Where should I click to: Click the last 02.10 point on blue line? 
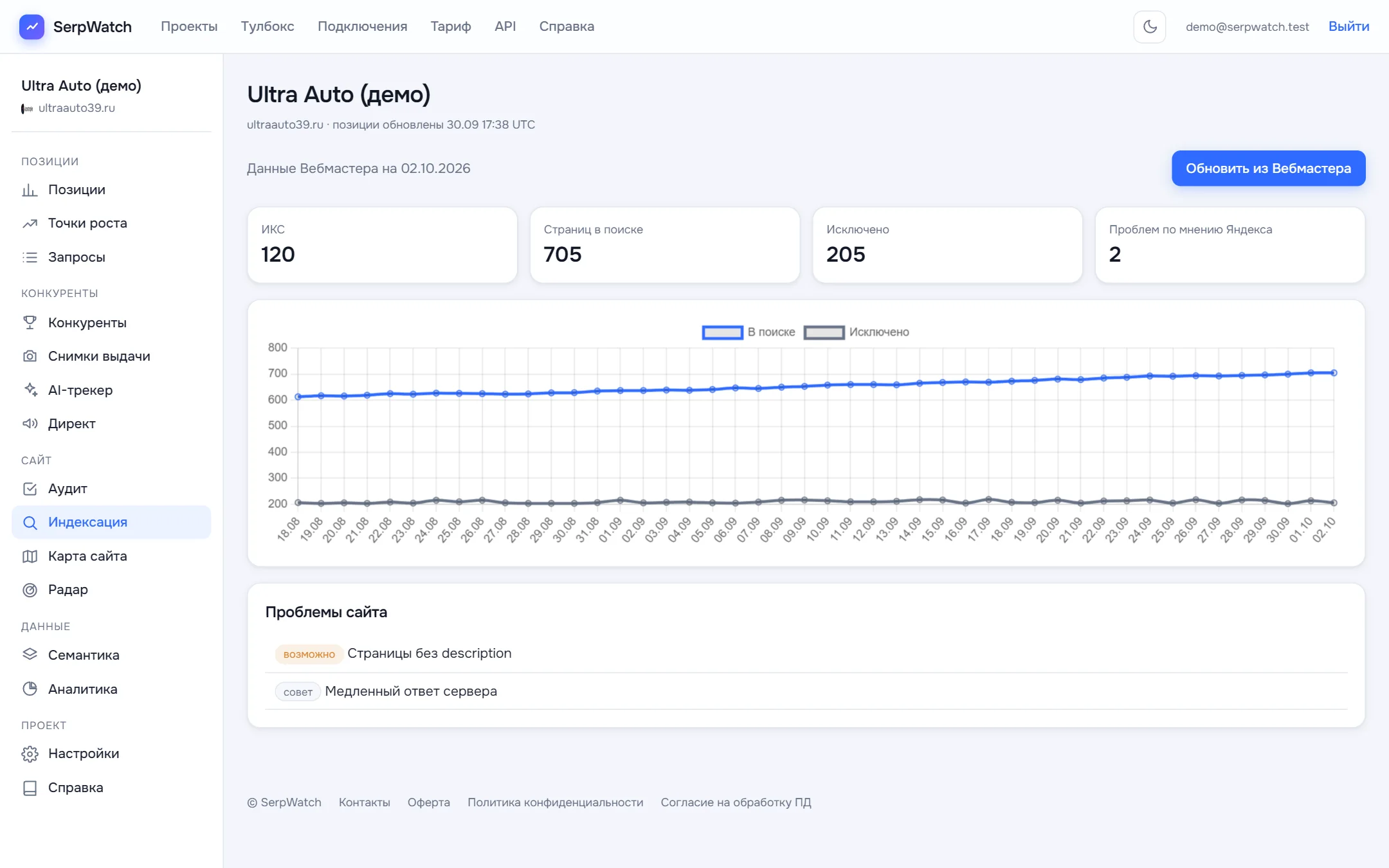tap(1334, 373)
